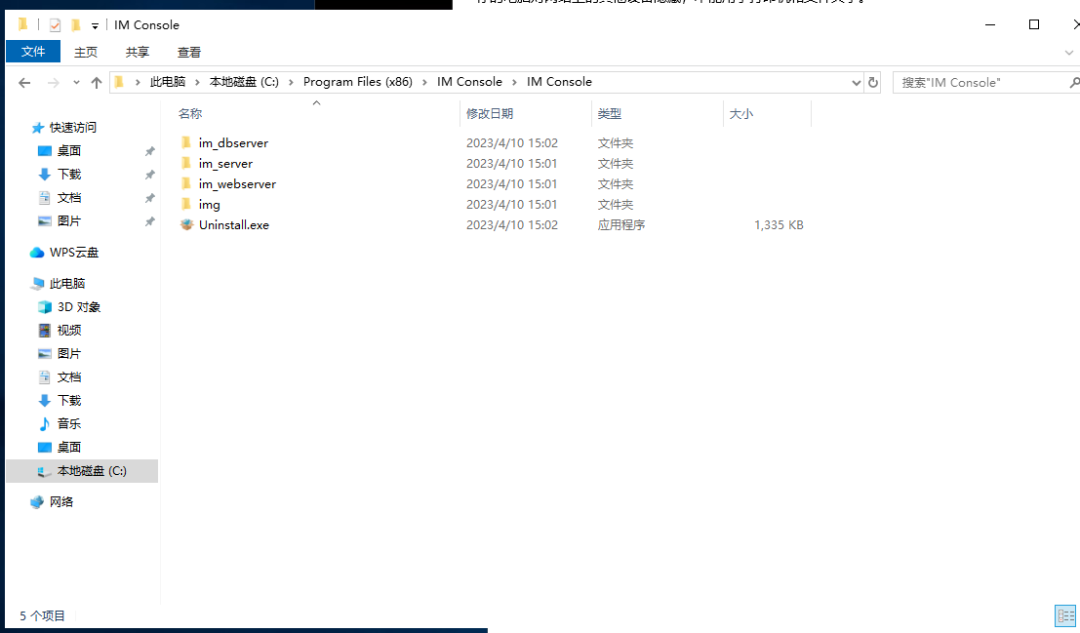Unpin 桌面 using its pin icon

tap(149, 152)
